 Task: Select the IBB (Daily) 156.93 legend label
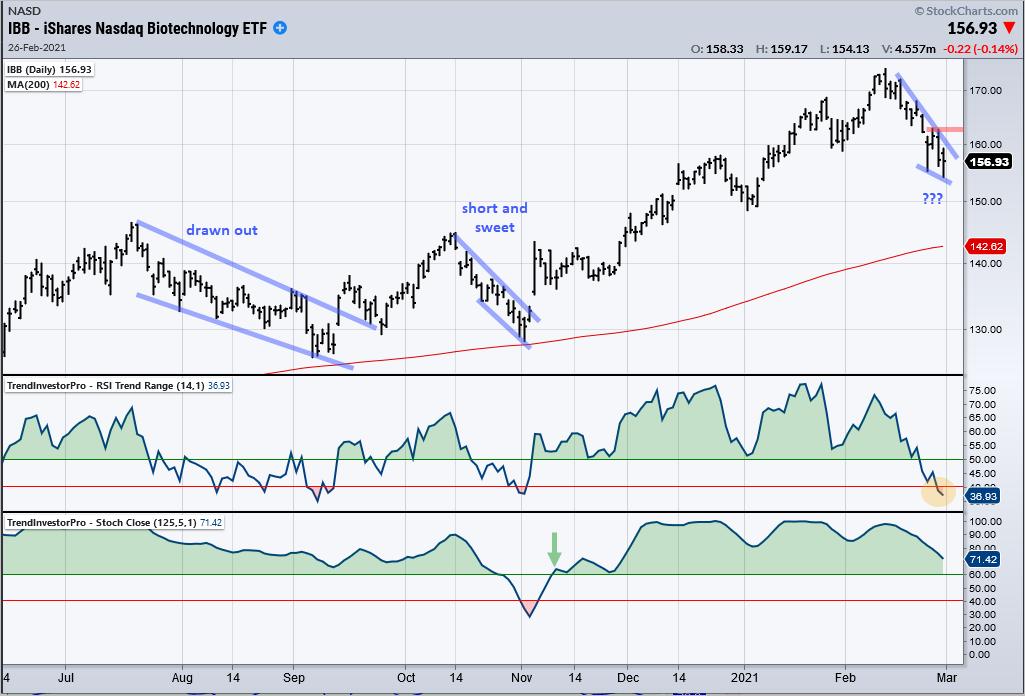point(43,70)
